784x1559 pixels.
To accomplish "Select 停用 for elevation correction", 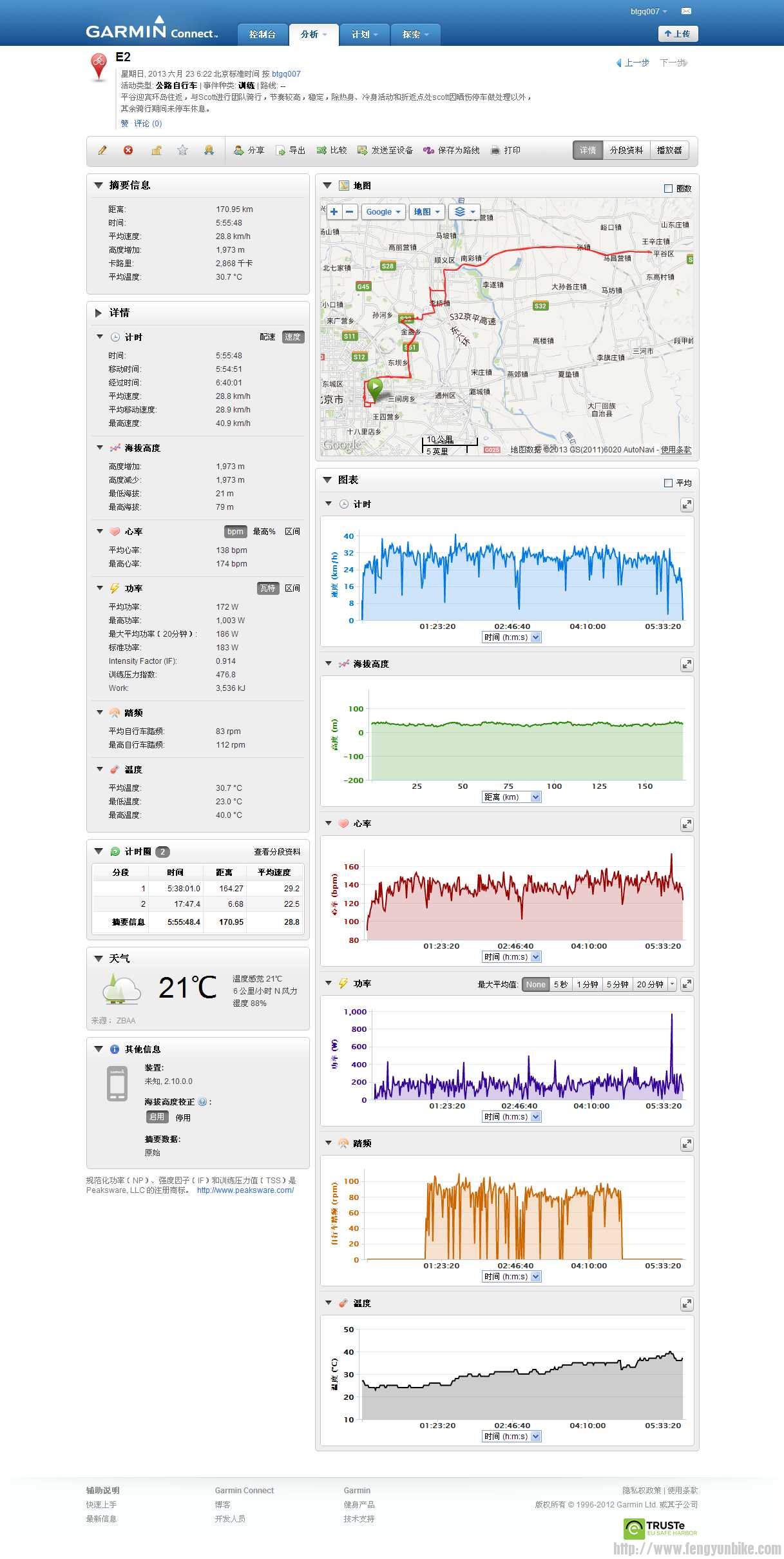I will click(x=183, y=1118).
